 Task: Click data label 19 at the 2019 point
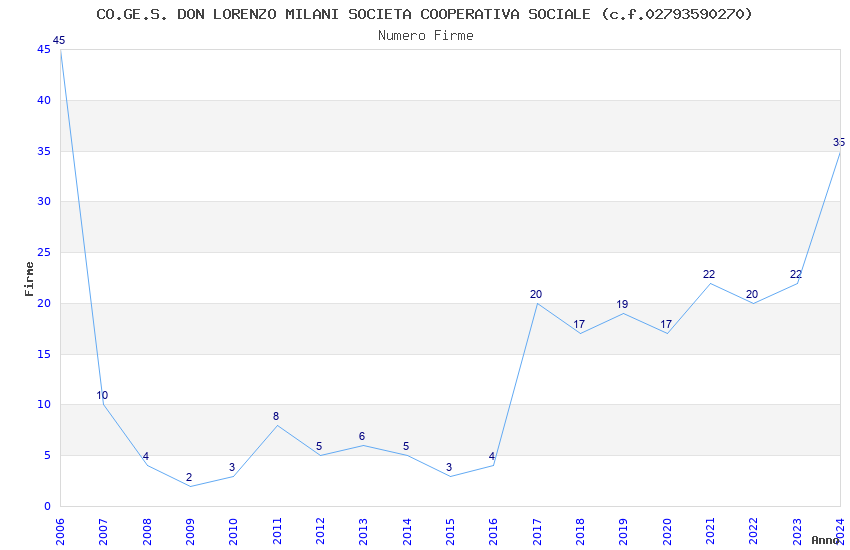pyautogui.click(x=622, y=305)
